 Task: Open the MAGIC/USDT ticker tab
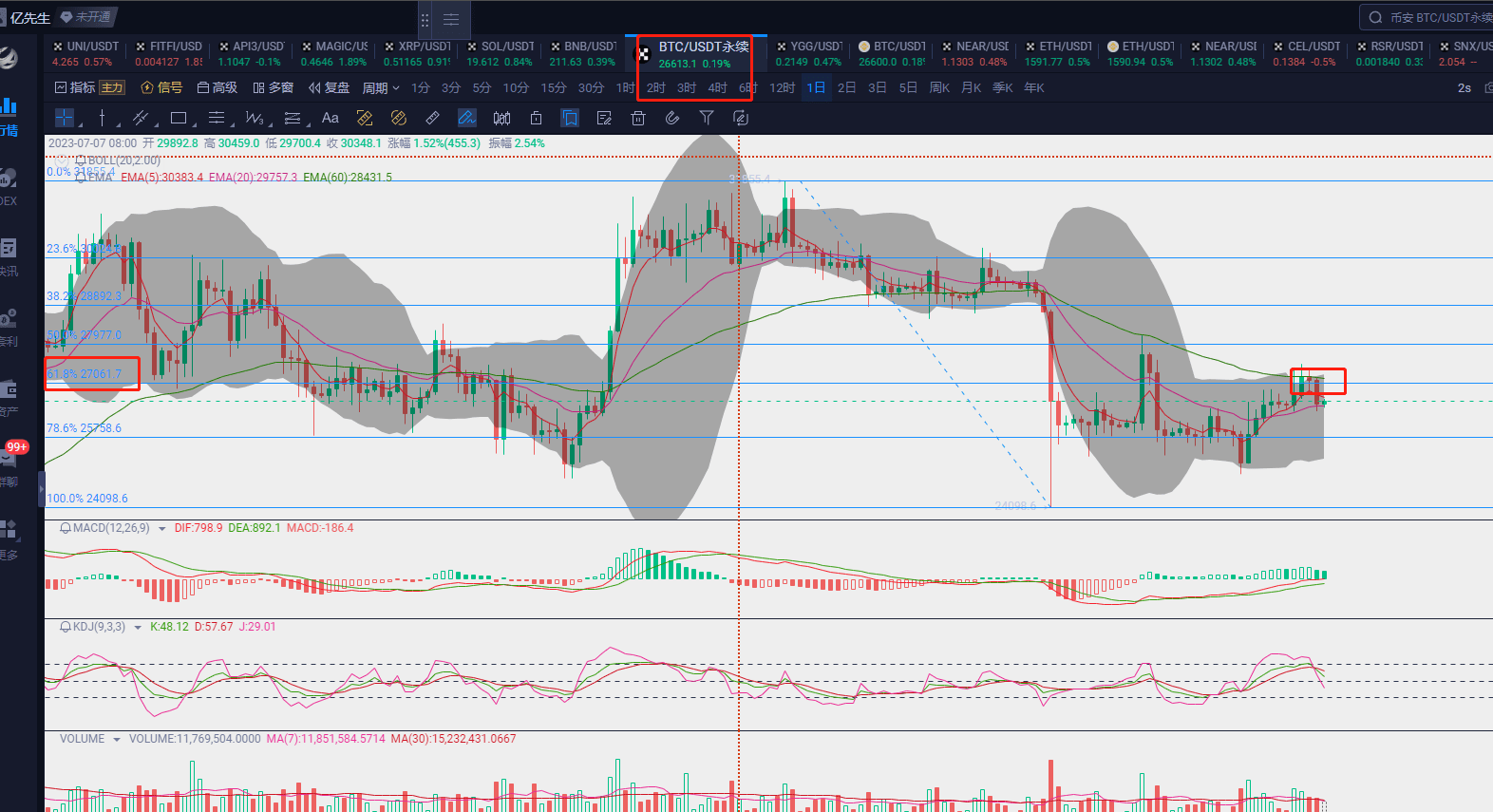pos(334,53)
